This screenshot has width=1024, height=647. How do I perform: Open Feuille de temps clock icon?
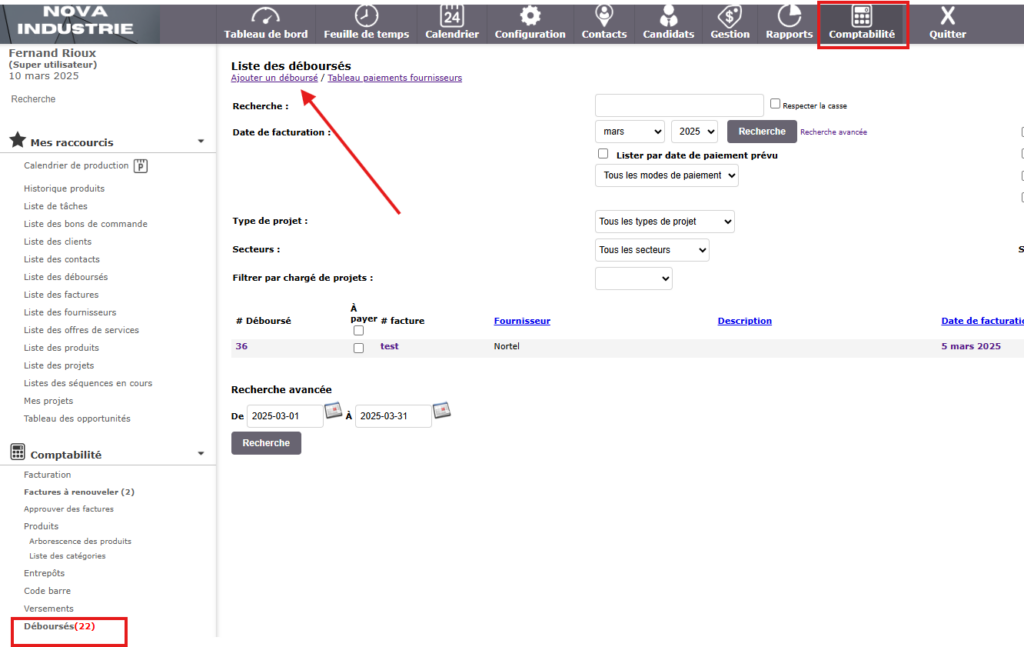[367, 17]
